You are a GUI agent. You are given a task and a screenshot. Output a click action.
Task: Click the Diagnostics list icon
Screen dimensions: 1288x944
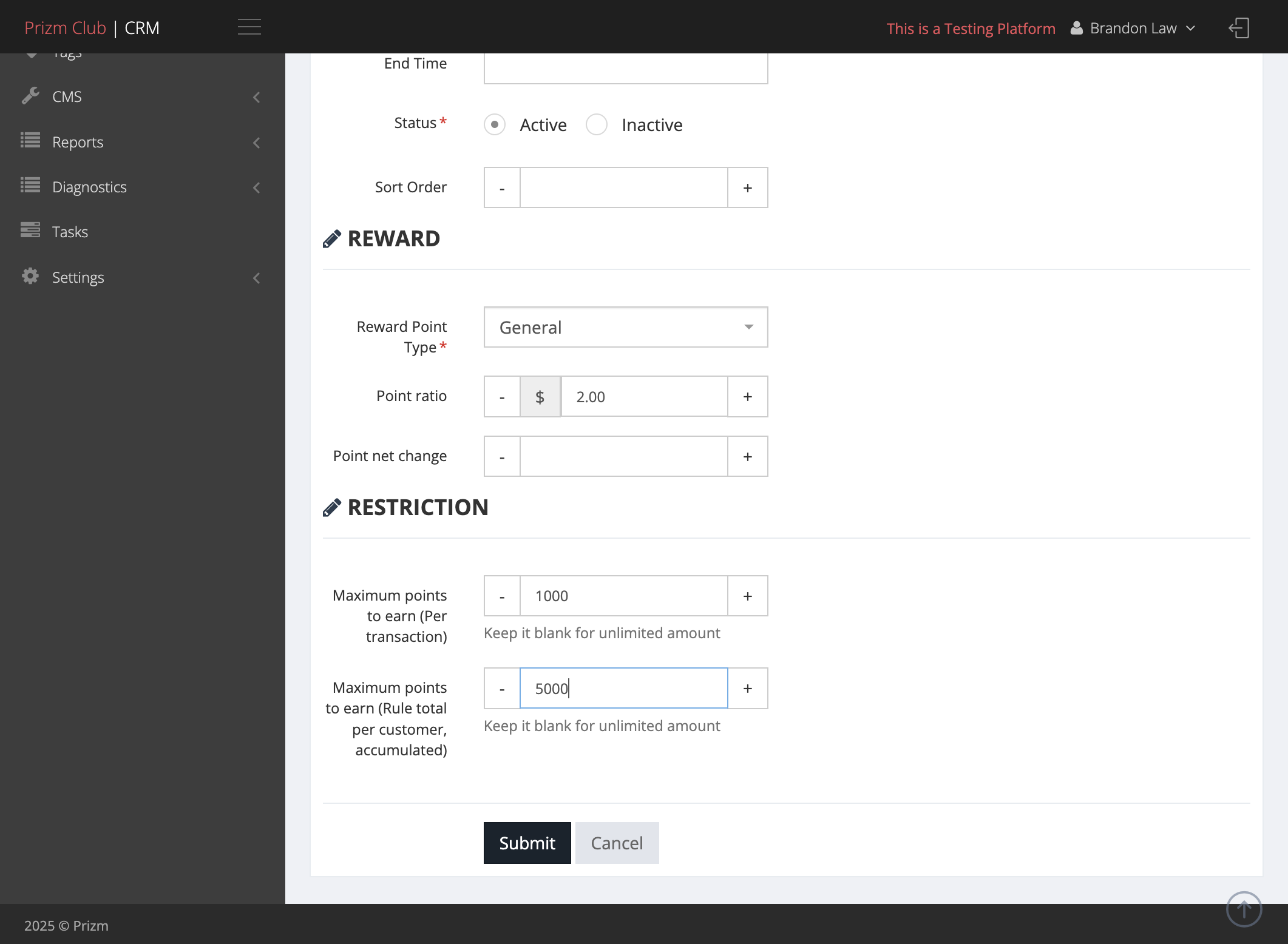pos(30,185)
